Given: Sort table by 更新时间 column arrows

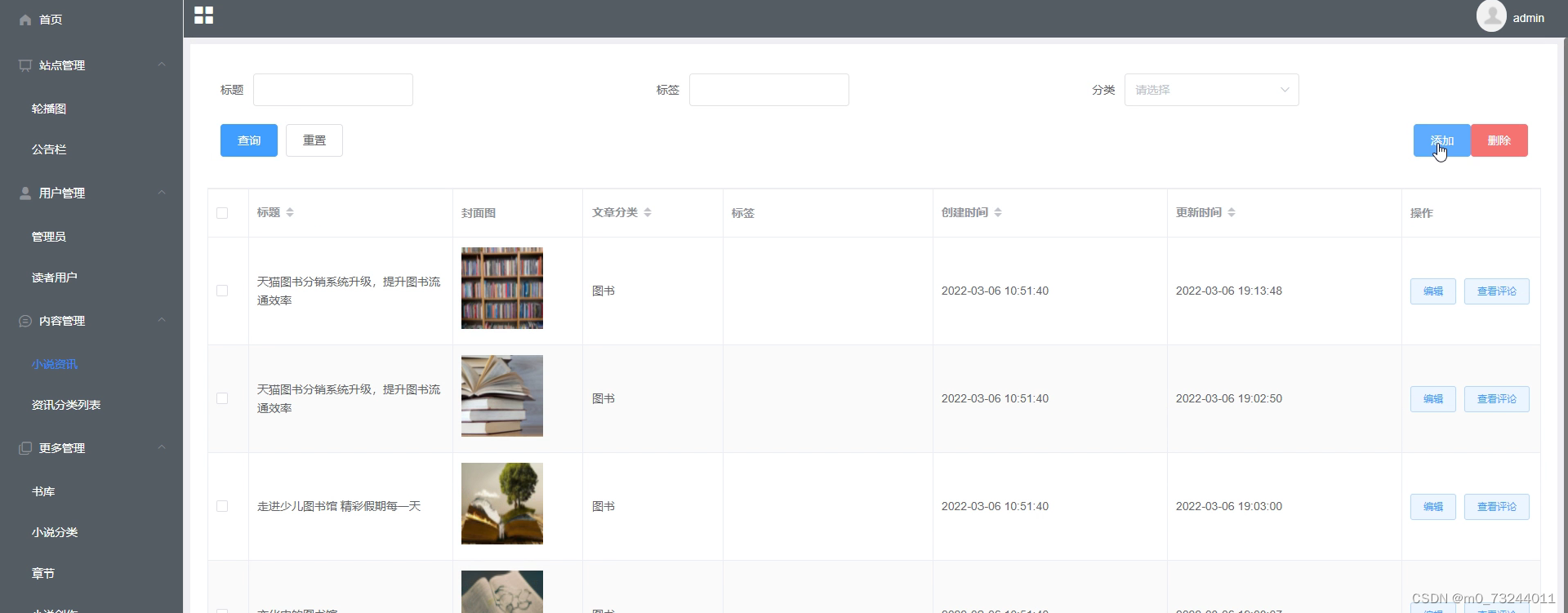Looking at the screenshot, I should (1232, 212).
